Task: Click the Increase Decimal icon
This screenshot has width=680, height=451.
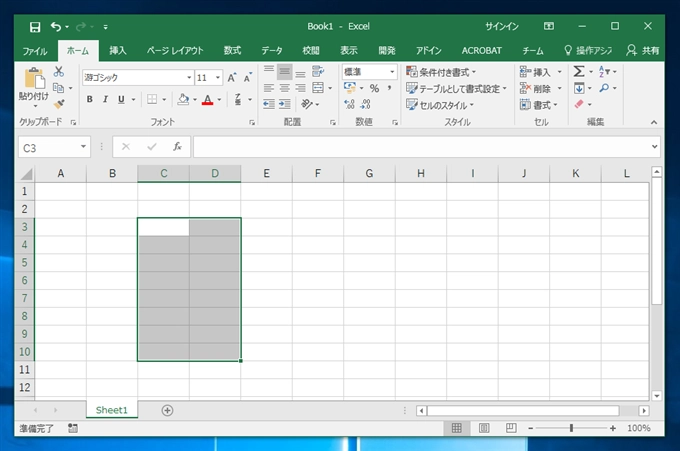Action: [349, 104]
